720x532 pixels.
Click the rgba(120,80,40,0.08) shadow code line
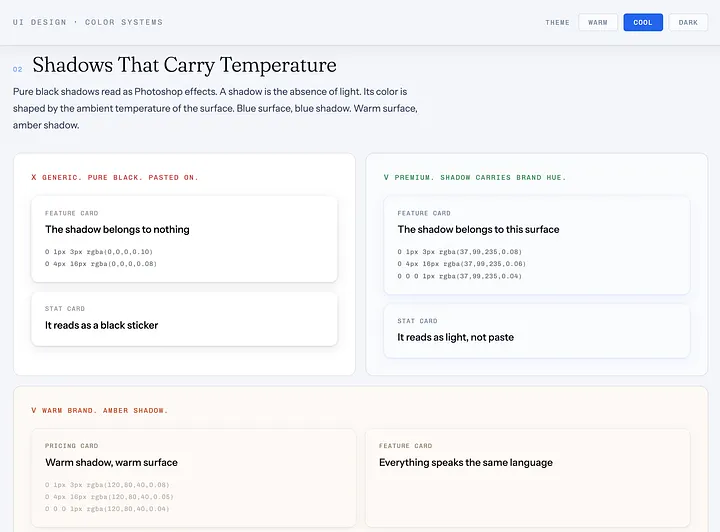[107, 485]
